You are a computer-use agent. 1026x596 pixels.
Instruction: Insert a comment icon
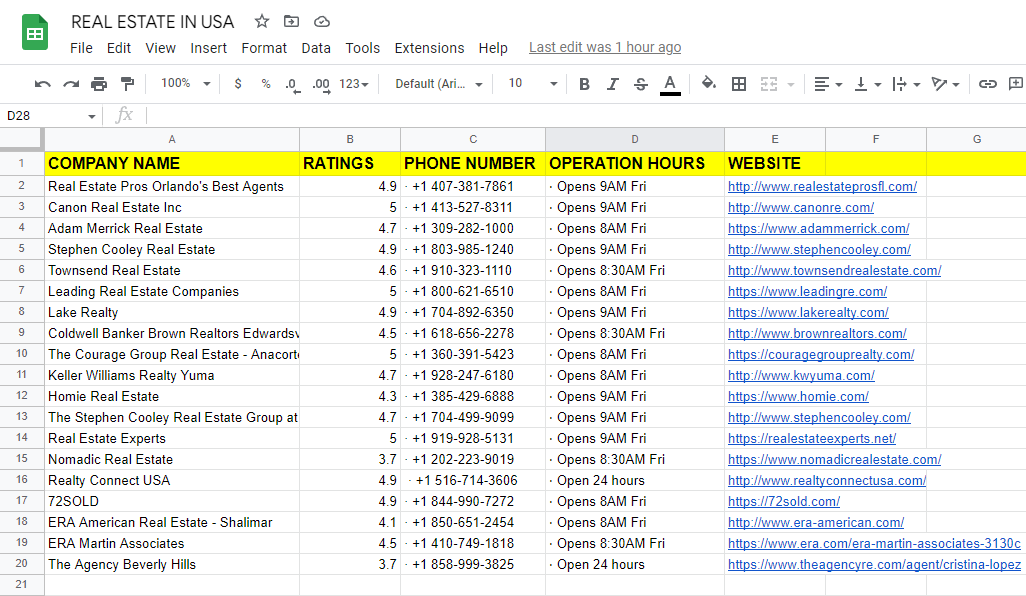(x=1016, y=84)
